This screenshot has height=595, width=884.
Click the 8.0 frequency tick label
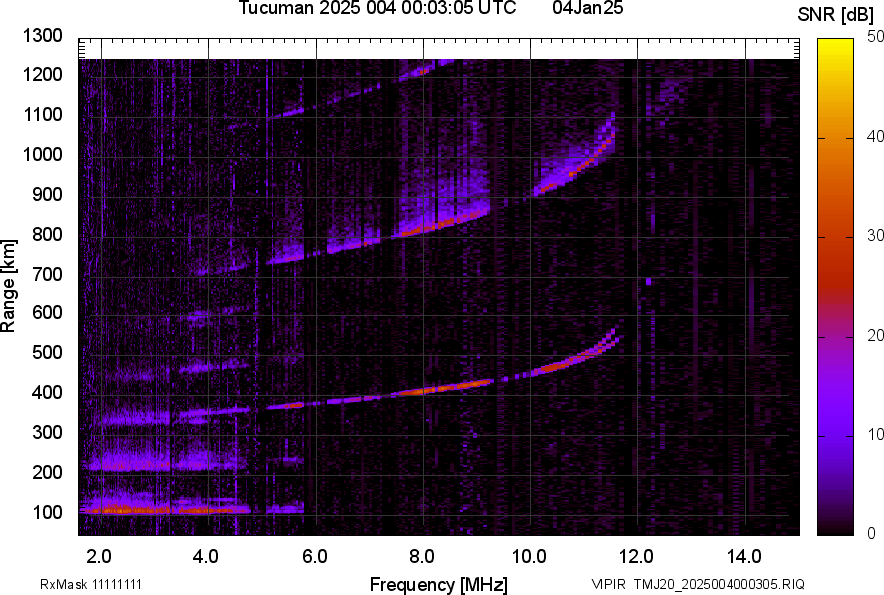point(421,556)
